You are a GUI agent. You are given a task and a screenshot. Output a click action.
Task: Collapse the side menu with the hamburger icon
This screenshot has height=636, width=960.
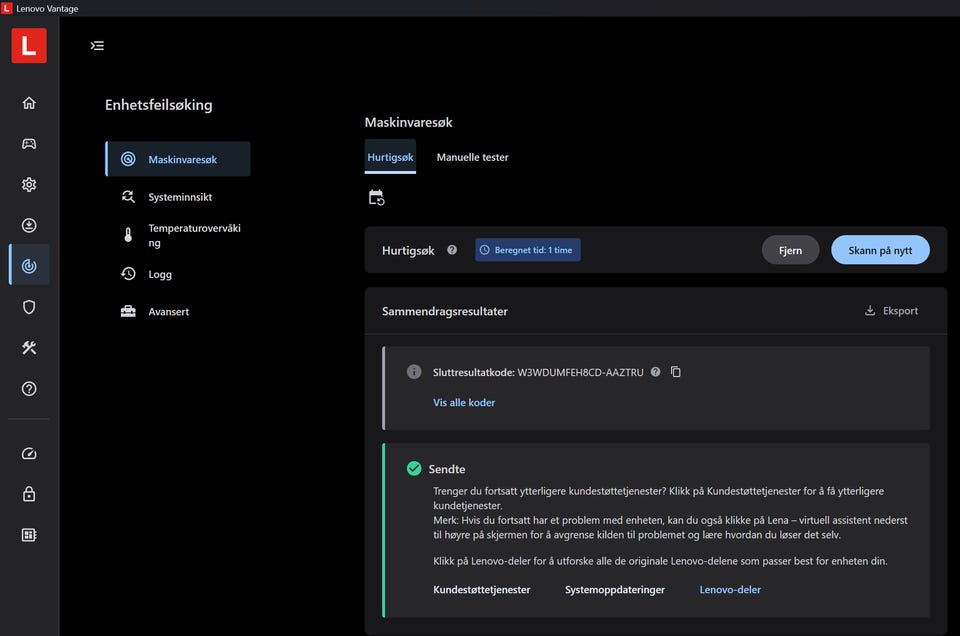97,45
